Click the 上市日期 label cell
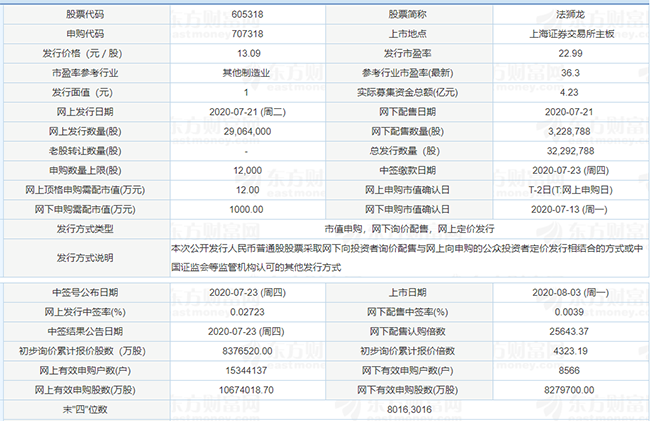The height and width of the screenshot is (421, 650). click(x=407, y=293)
